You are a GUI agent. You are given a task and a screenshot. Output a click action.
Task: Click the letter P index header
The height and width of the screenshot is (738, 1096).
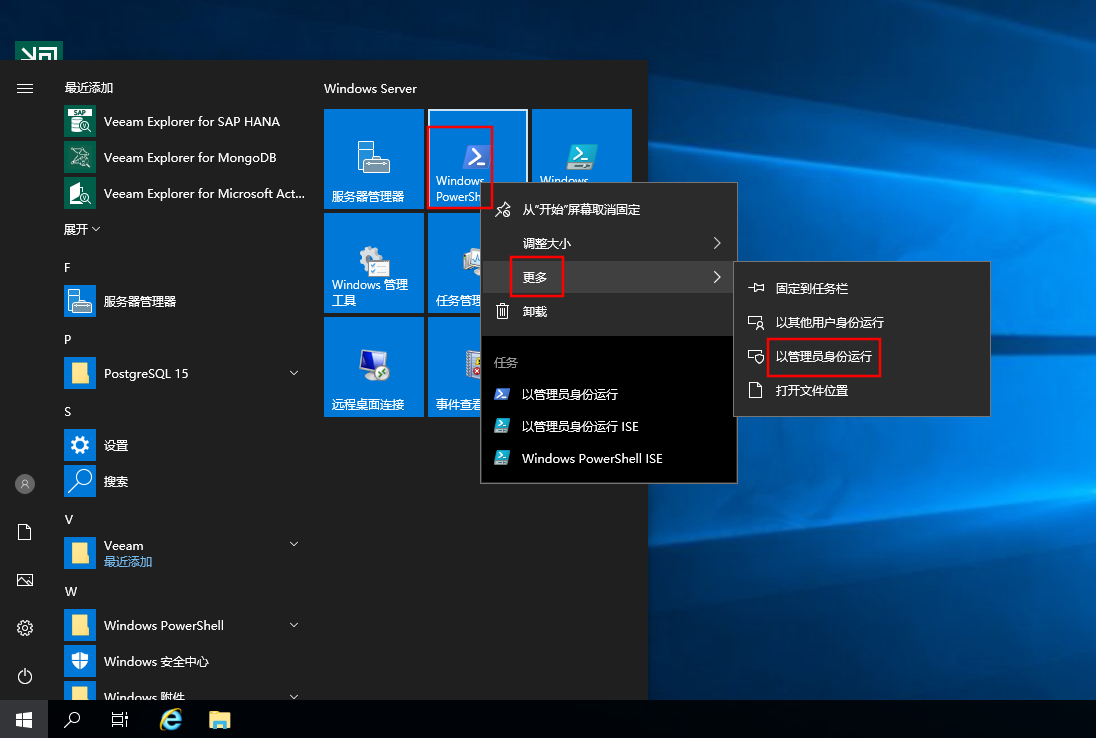pos(68,340)
